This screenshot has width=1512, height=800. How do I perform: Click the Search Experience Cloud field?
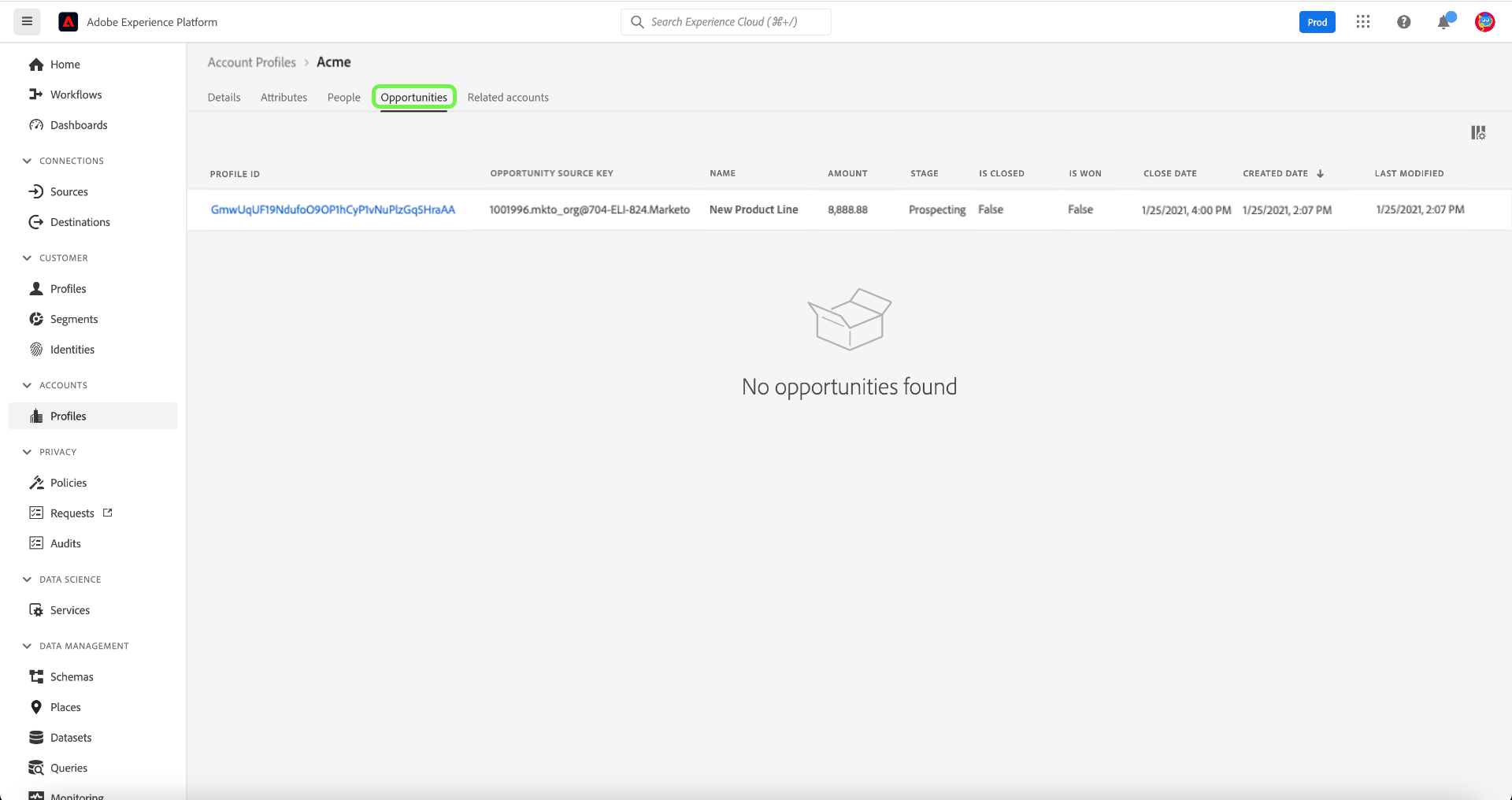pos(726,22)
